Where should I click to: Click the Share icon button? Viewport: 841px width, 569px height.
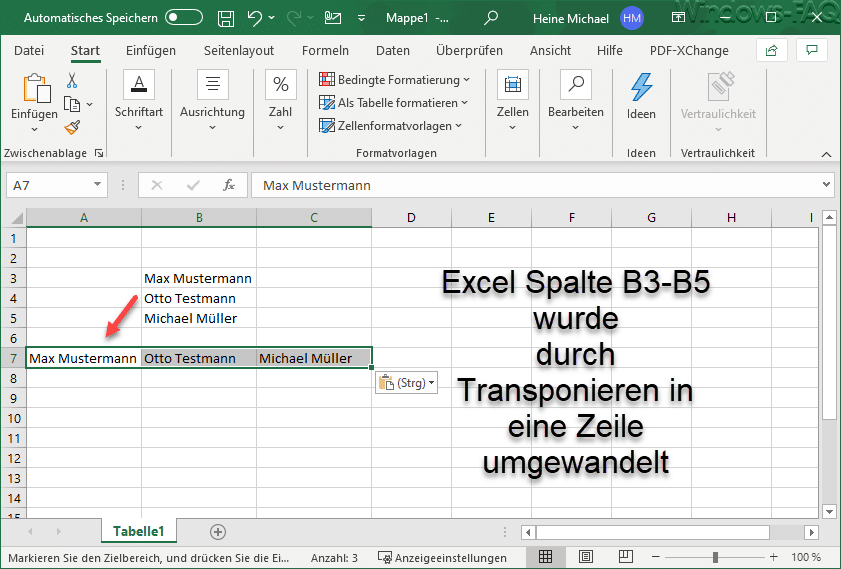(x=772, y=50)
